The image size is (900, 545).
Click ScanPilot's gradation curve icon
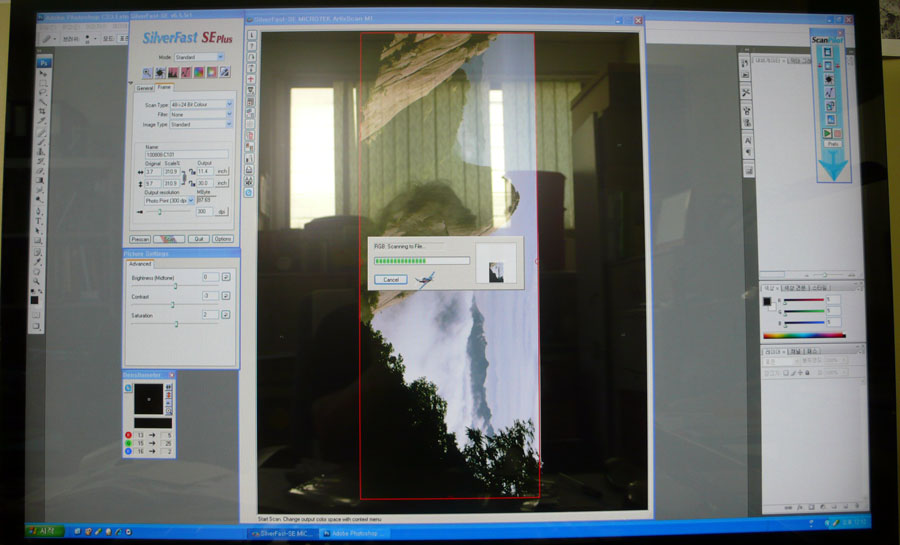pyautogui.click(x=829, y=93)
